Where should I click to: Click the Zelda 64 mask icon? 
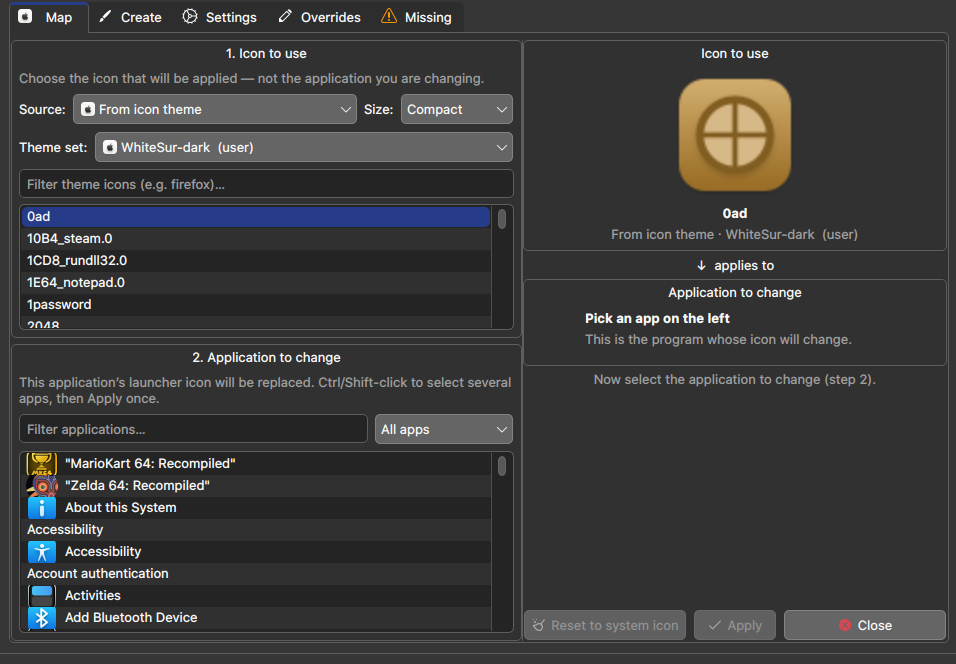[41, 486]
